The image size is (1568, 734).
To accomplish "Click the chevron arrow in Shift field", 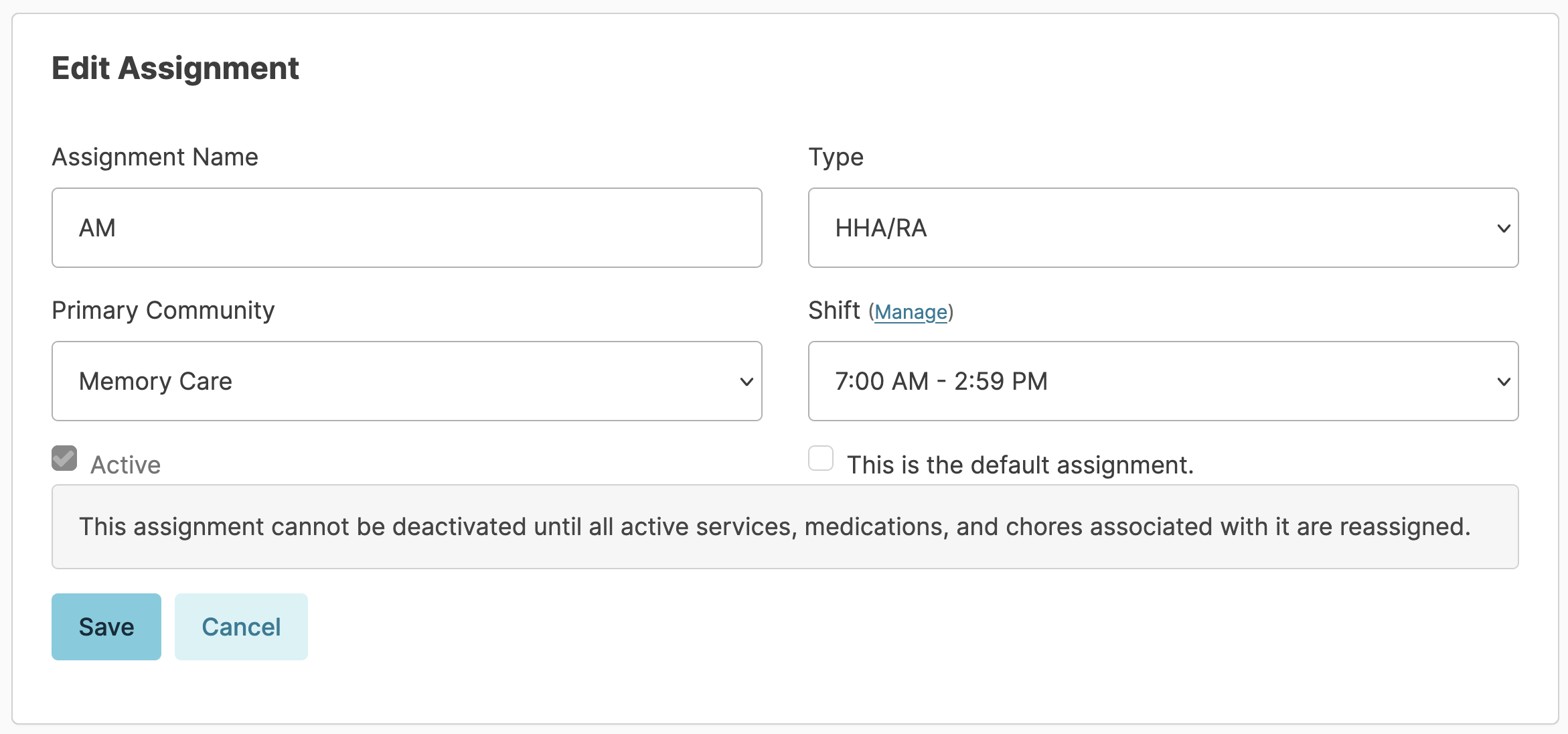I will tap(1504, 382).
